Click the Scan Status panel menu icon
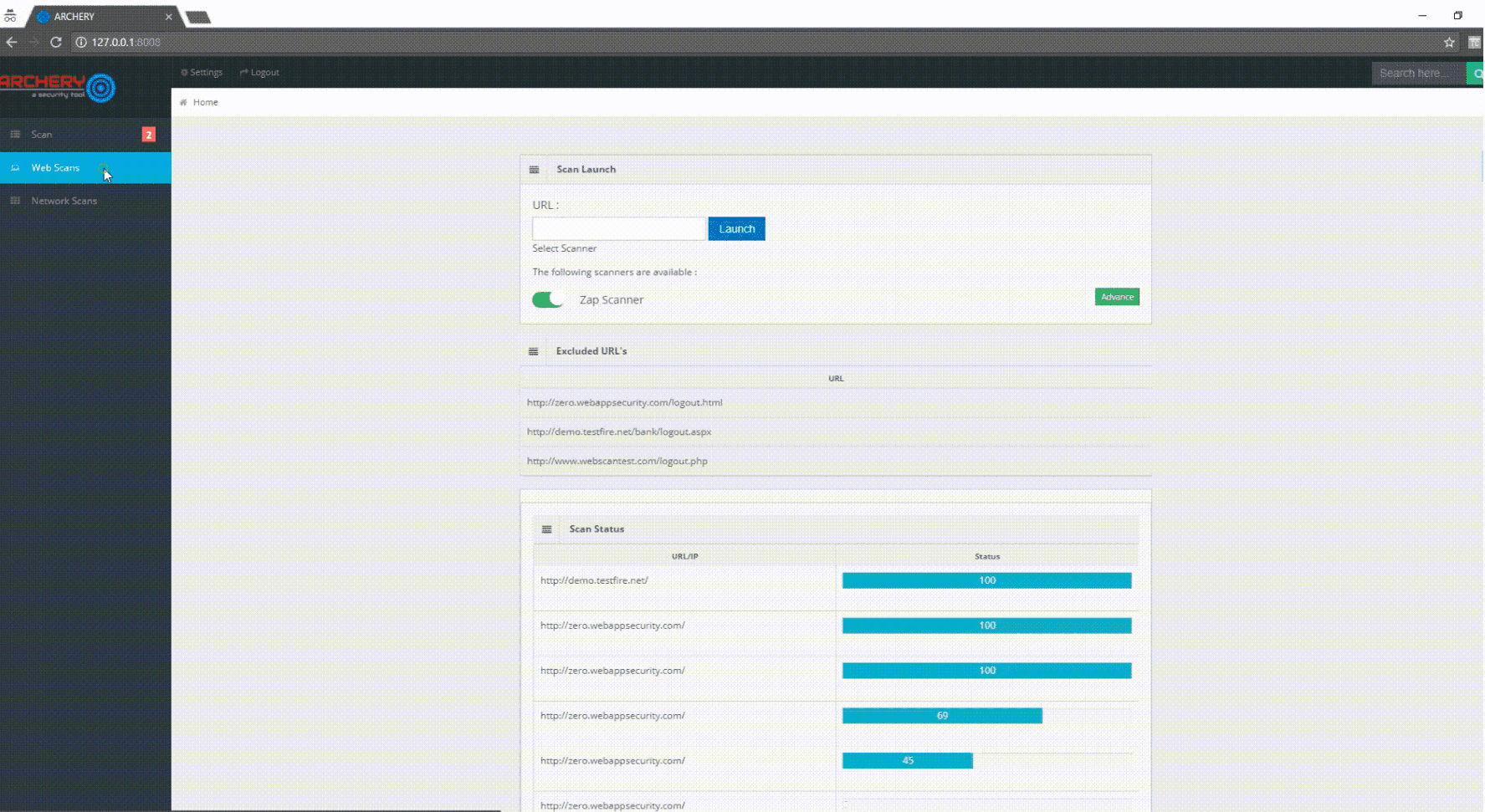Viewport: 1485px width, 812px height. (546, 529)
